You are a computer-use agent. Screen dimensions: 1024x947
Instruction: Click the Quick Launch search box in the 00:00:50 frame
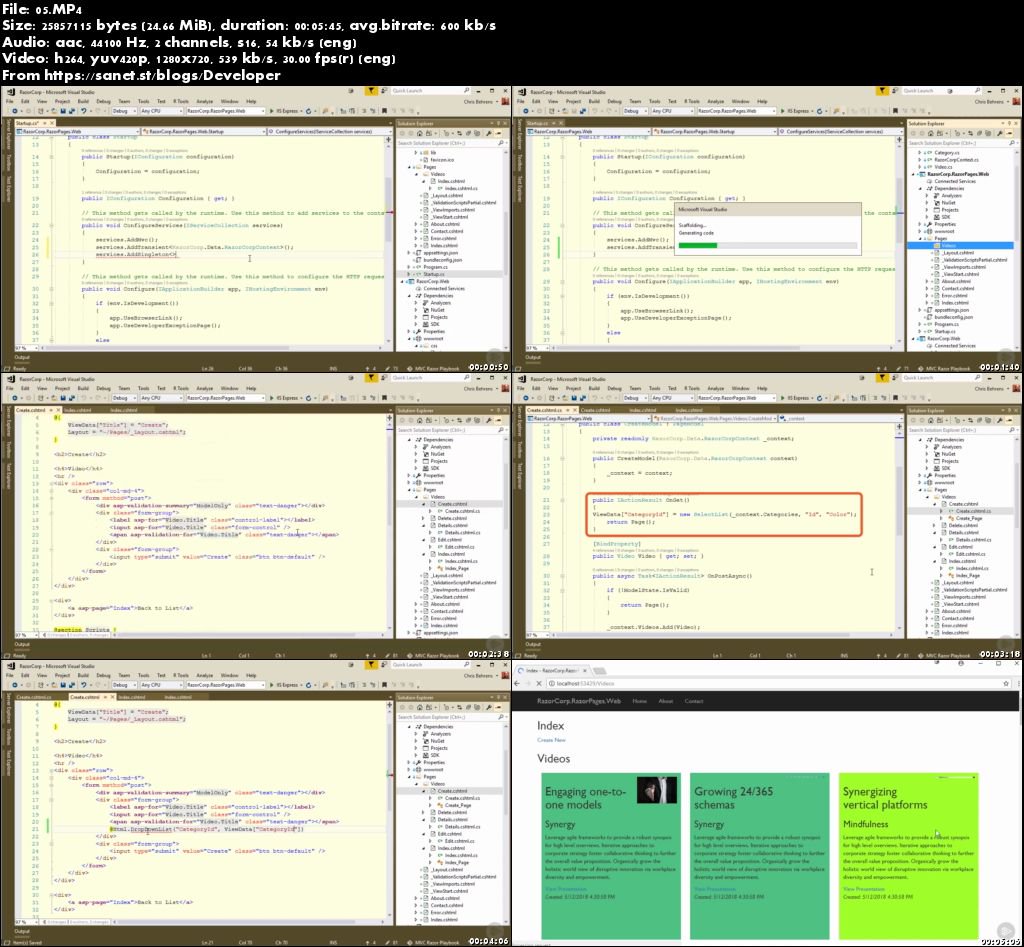tap(430, 91)
